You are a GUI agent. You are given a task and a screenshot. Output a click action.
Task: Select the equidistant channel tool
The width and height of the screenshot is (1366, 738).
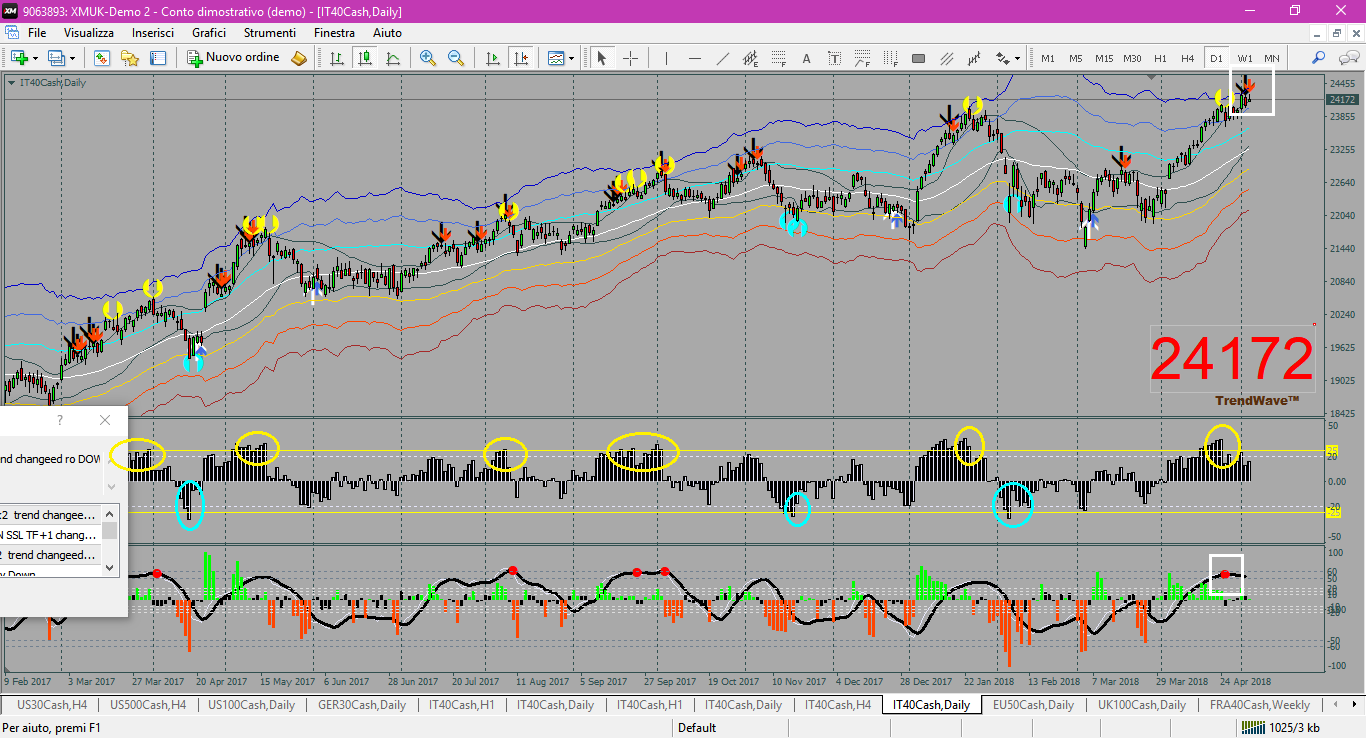750,58
